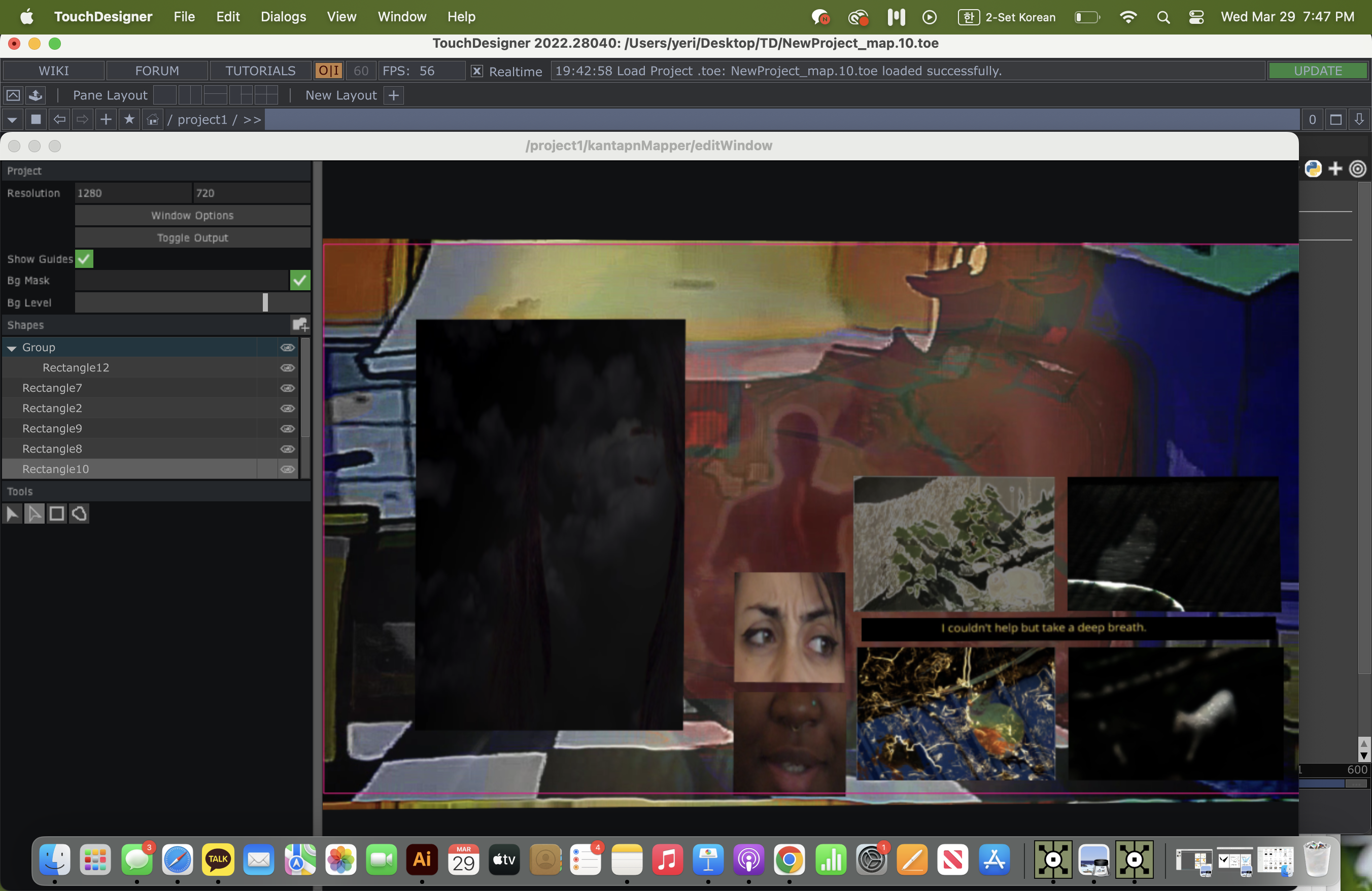The width and height of the screenshot is (1372, 891).
Task: Open the Edit menu
Action: (x=228, y=17)
